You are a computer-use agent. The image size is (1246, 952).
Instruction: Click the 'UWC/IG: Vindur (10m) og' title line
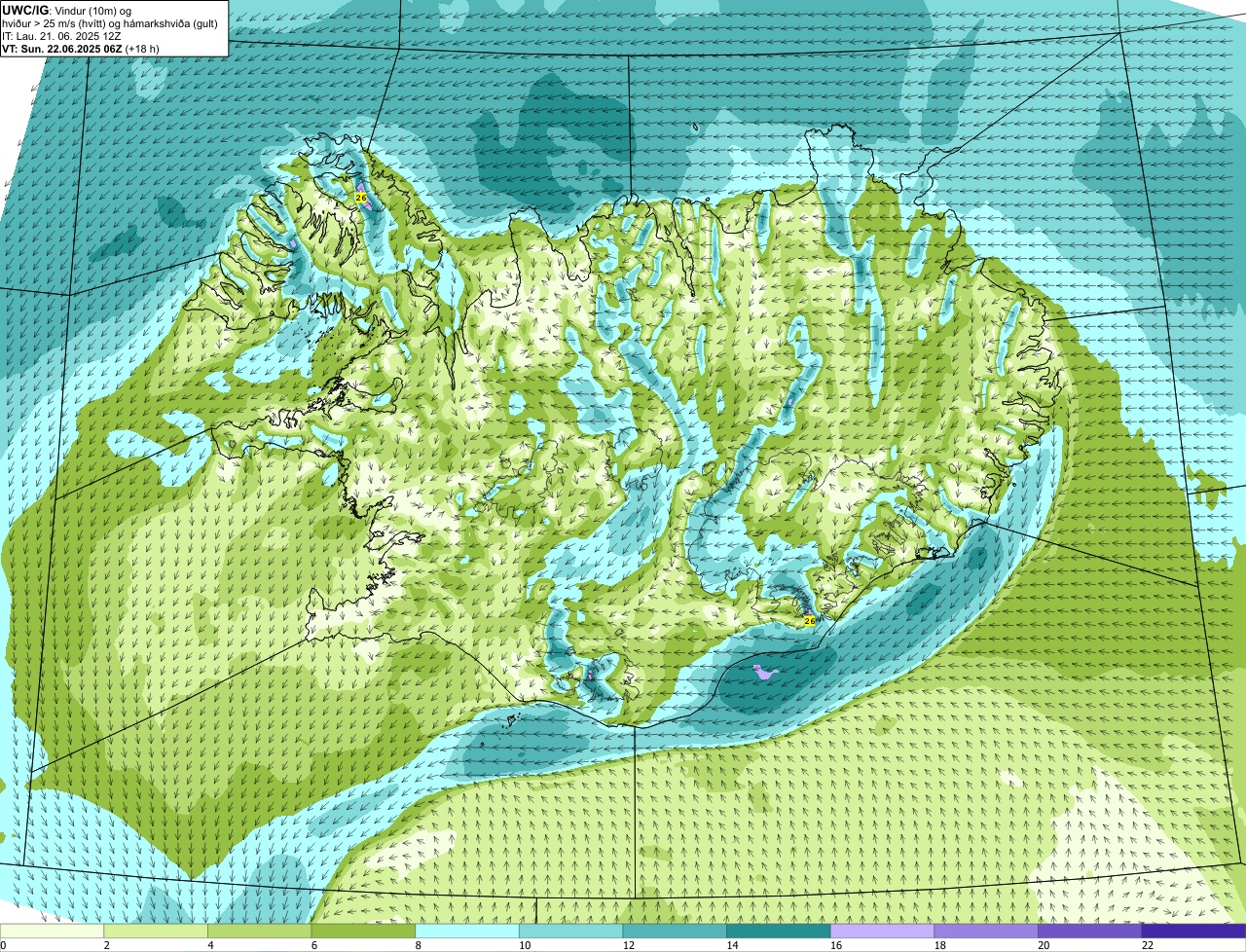(67, 10)
